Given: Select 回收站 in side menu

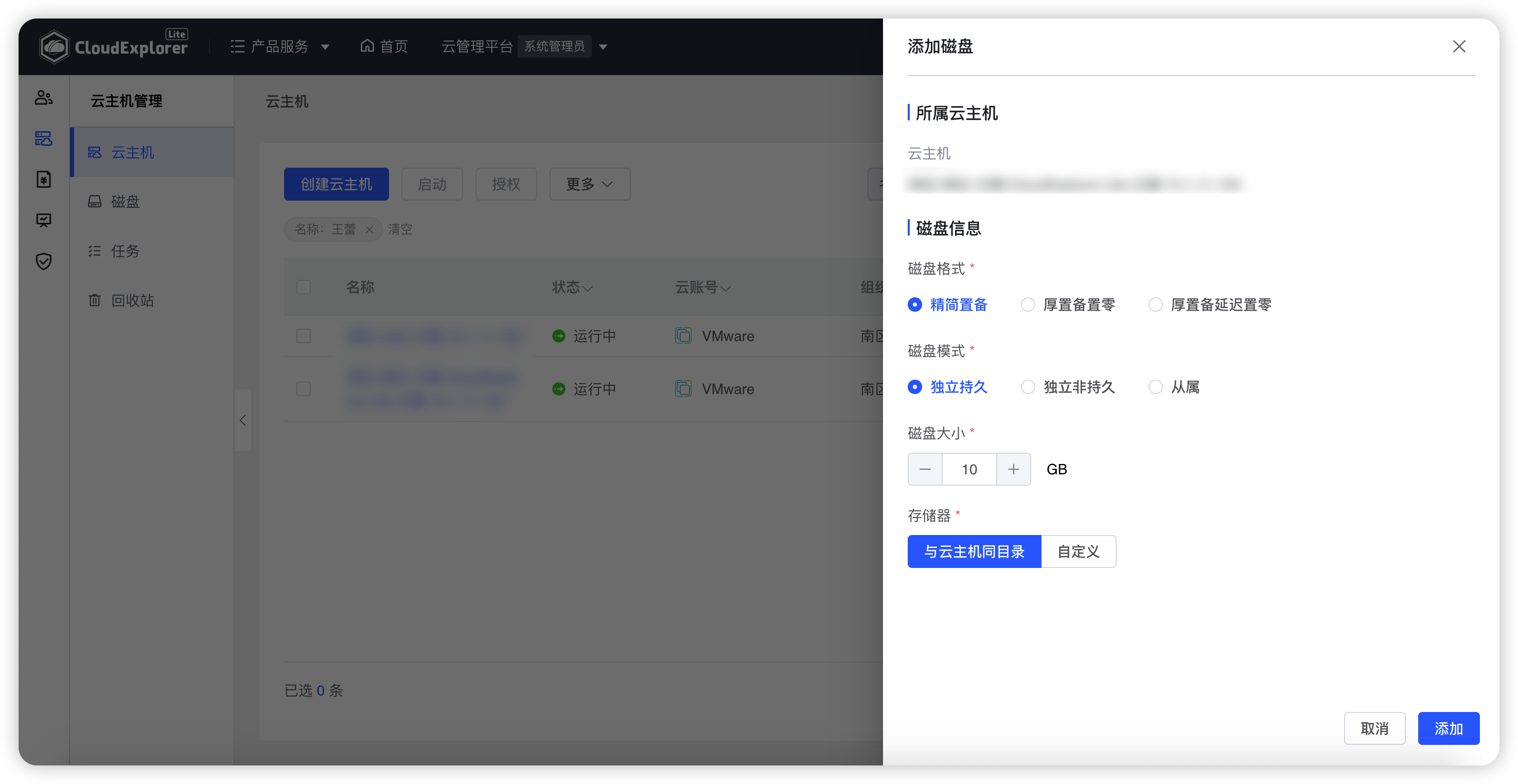Looking at the screenshot, I should click(x=152, y=300).
